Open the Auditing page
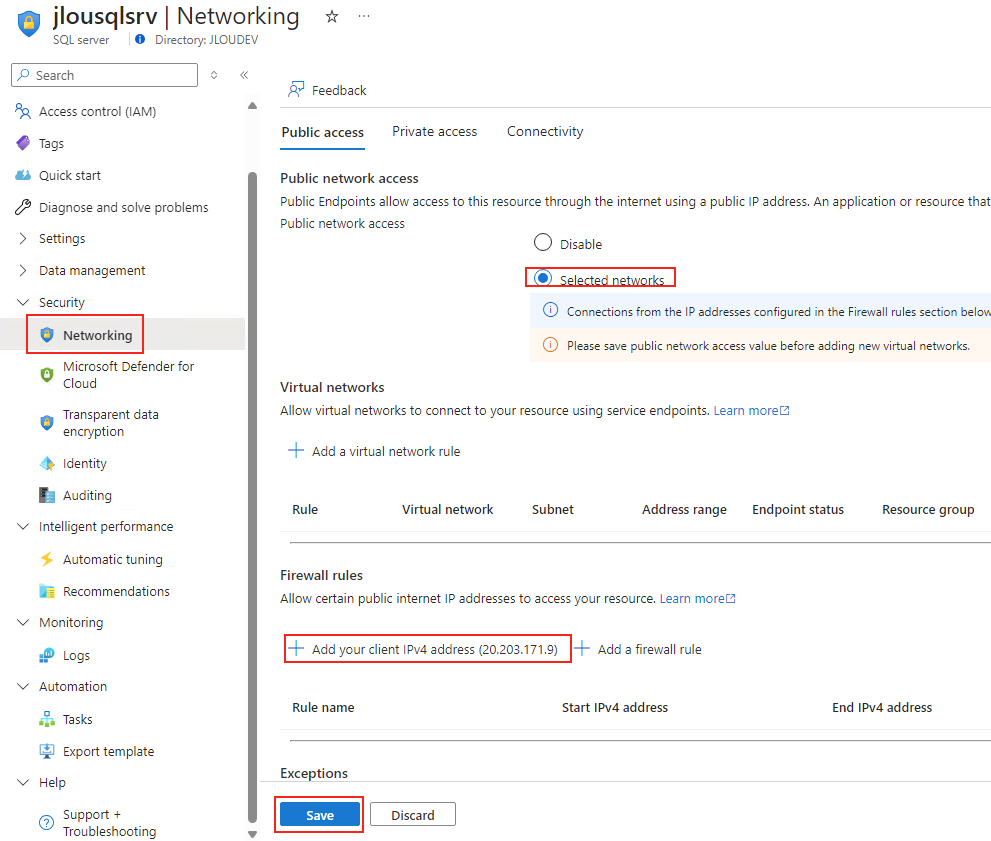The width and height of the screenshot is (991, 841). 87,495
